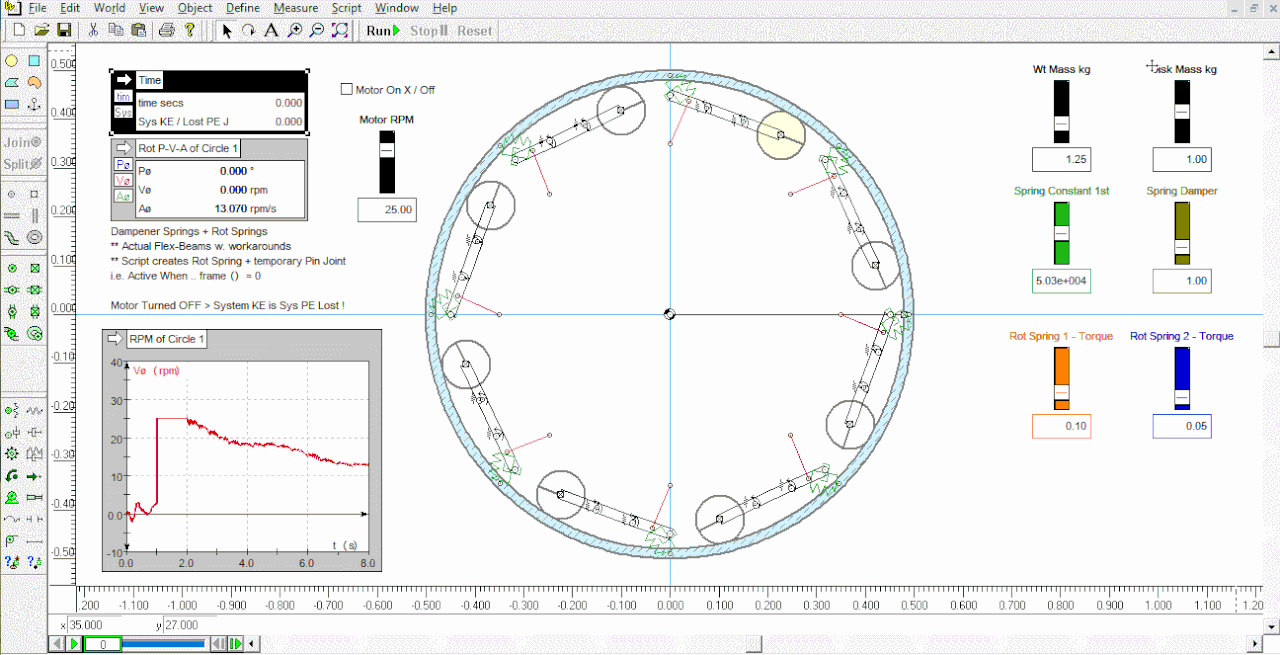Screen dimensions: 1280x655
Task: Select the Rotate tool
Action: (248, 31)
